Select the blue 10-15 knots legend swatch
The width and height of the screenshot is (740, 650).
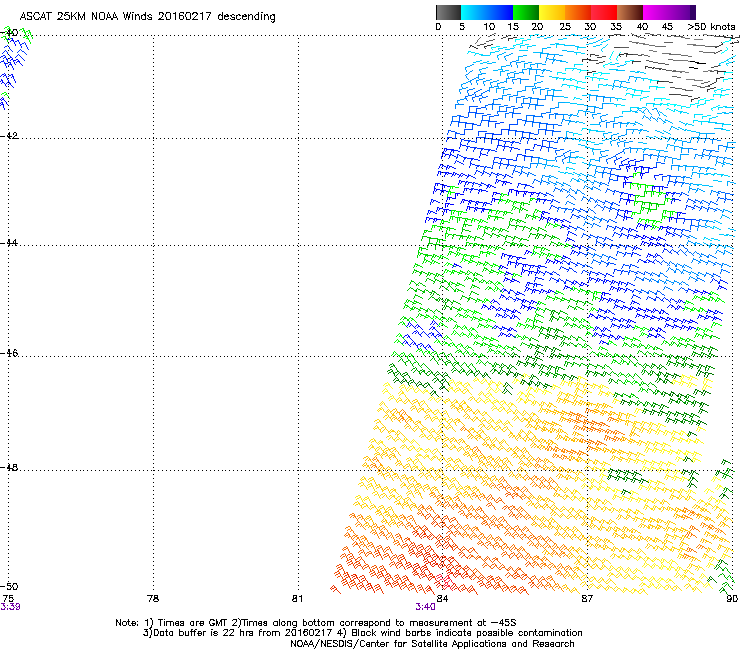point(500,12)
